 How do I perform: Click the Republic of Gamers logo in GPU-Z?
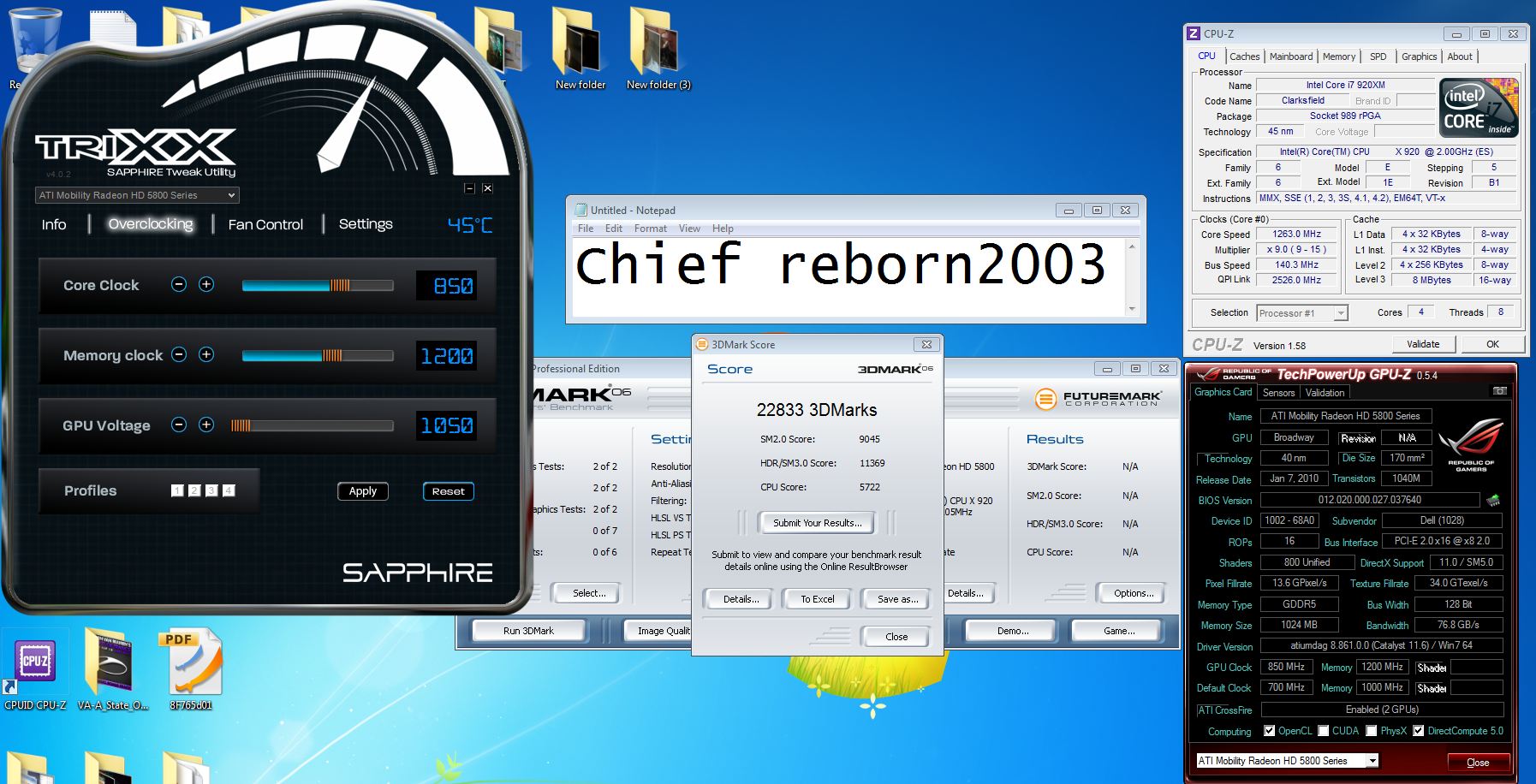click(1472, 445)
